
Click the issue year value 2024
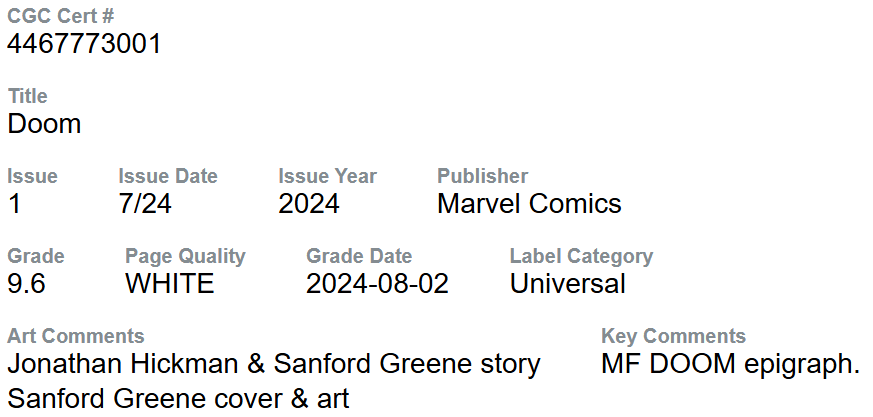pos(308,204)
